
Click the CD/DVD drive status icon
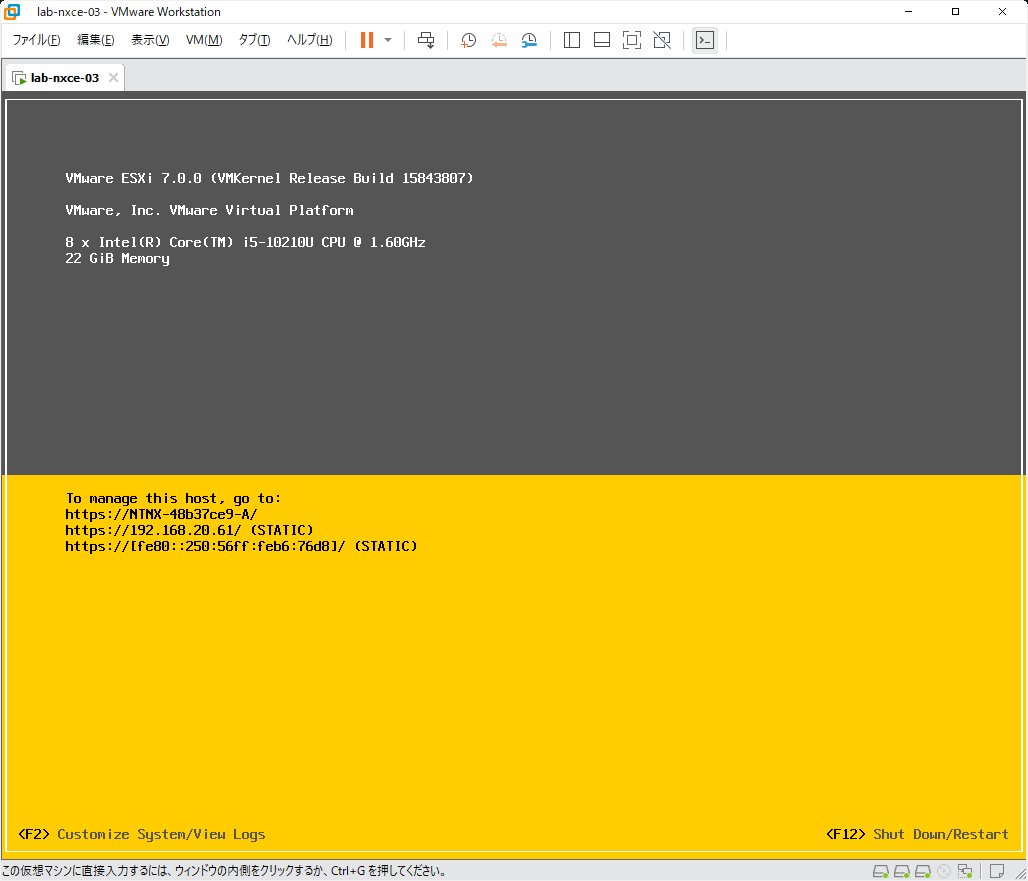[x=943, y=871]
